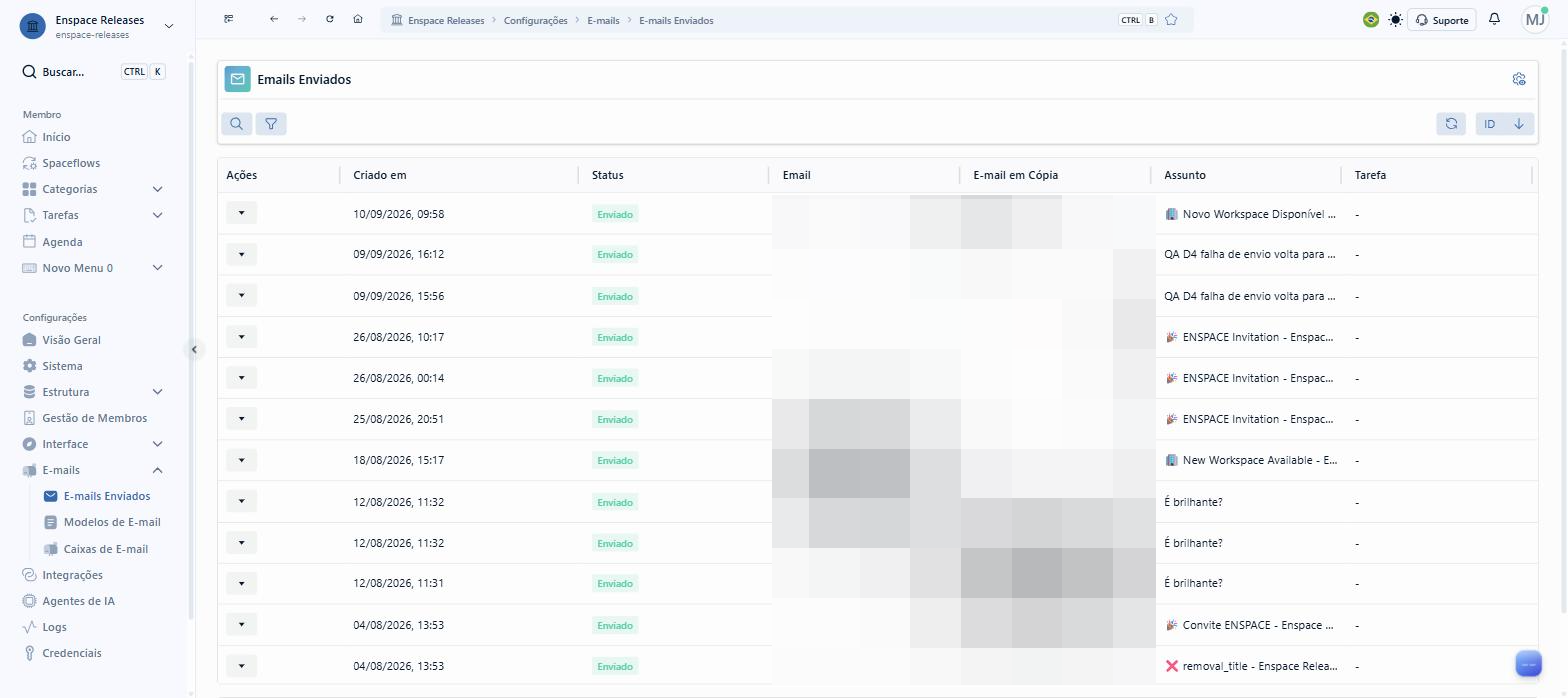Collapse the E-mails menu
The image size is (1568, 698).
pos(93,470)
